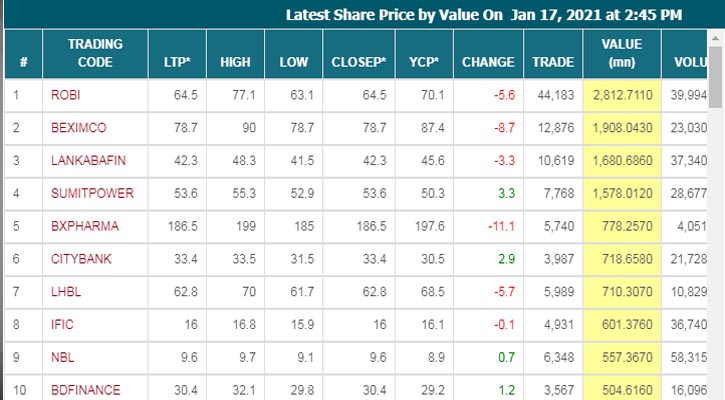Sort by the CHANGE column header
Image resolution: width=725 pixels, height=400 pixels.
pyautogui.click(x=487, y=62)
